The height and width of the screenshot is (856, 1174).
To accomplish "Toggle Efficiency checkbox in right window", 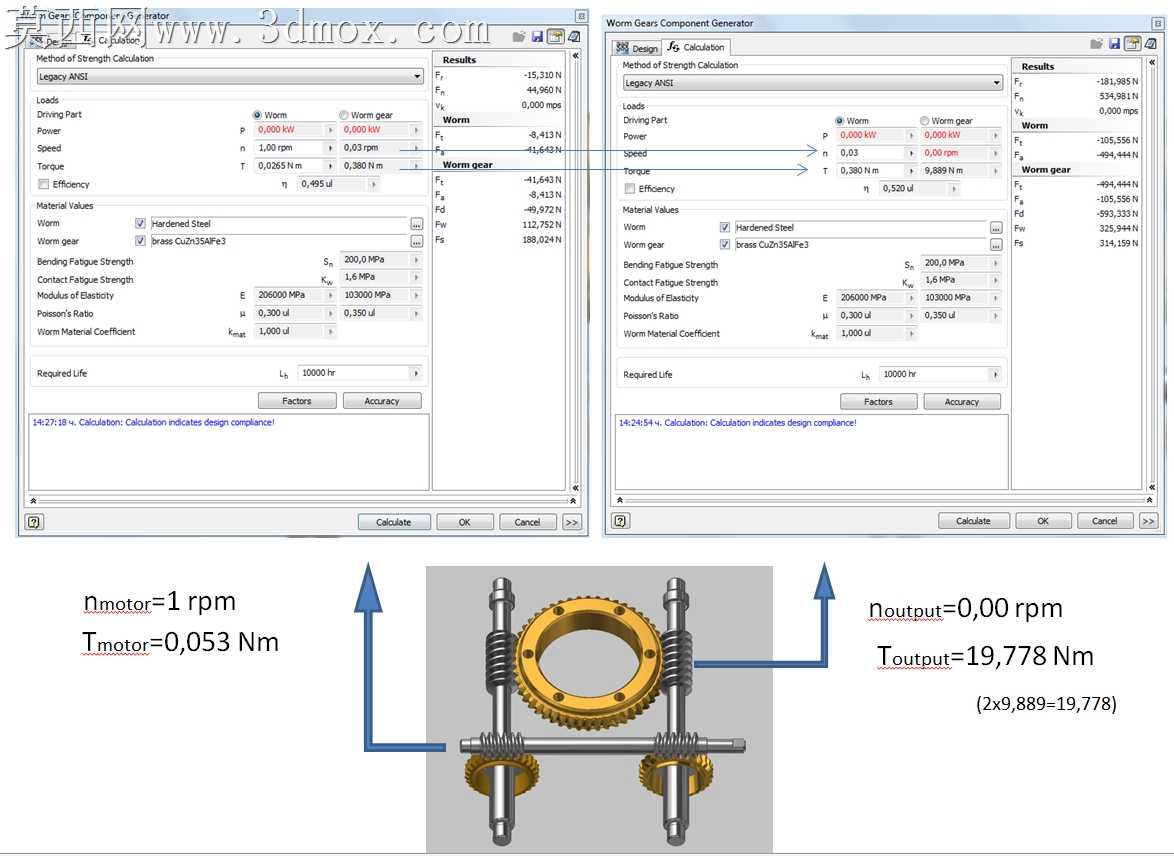I will point(630,189).
